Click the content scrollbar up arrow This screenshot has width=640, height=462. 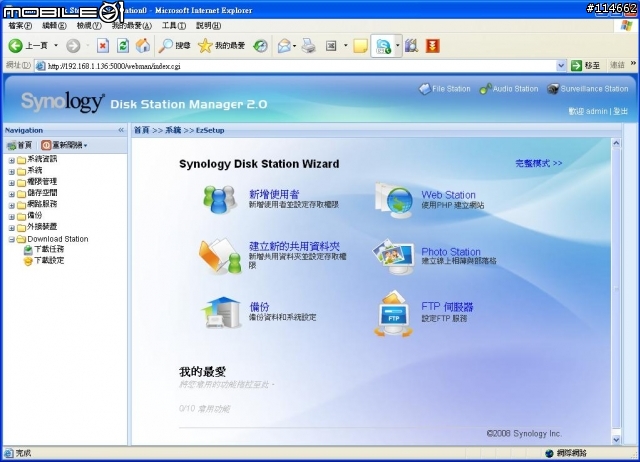616,143
